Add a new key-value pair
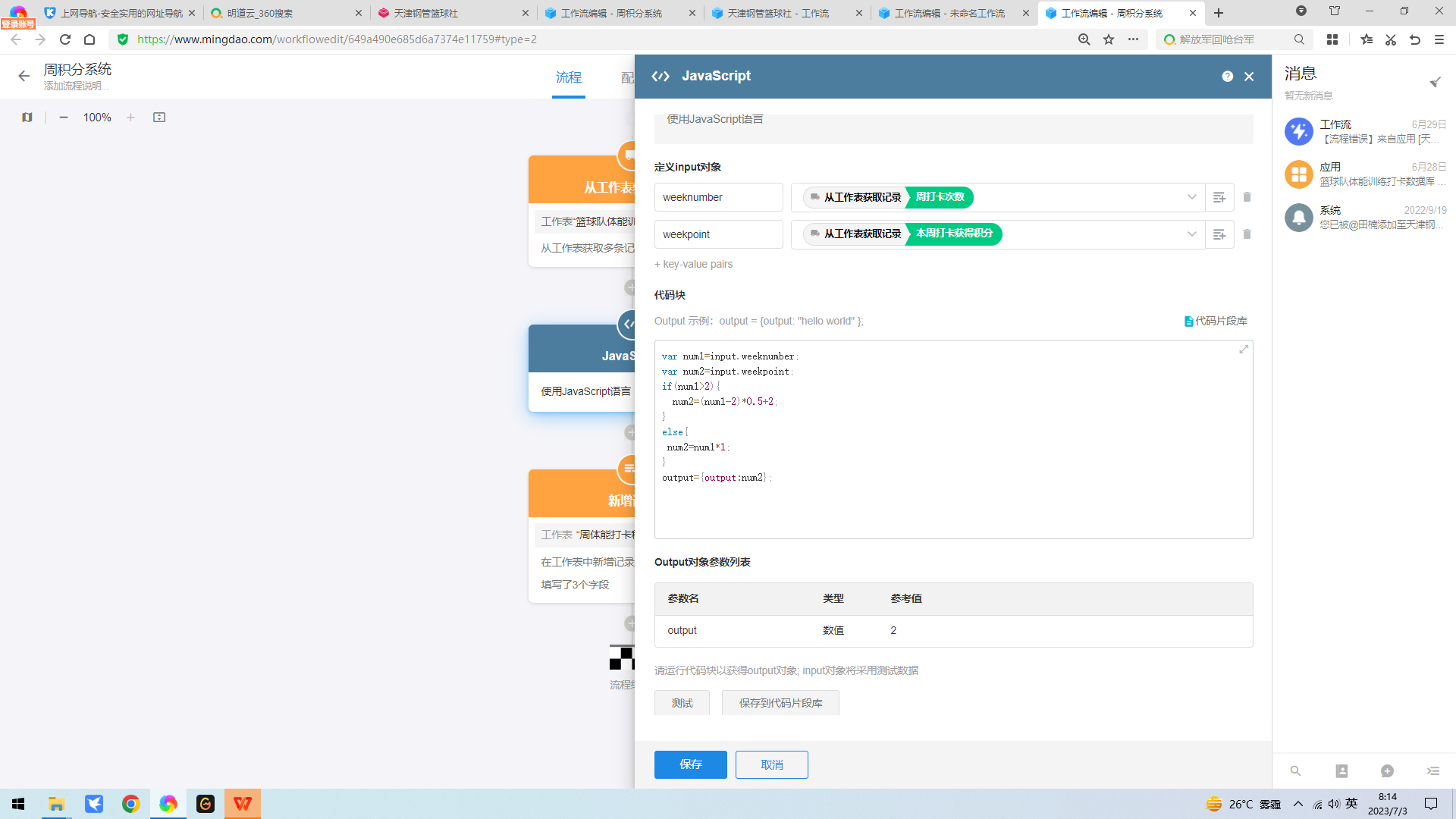Viewport: 1456px width, 819px height. (x=694, y=264)
